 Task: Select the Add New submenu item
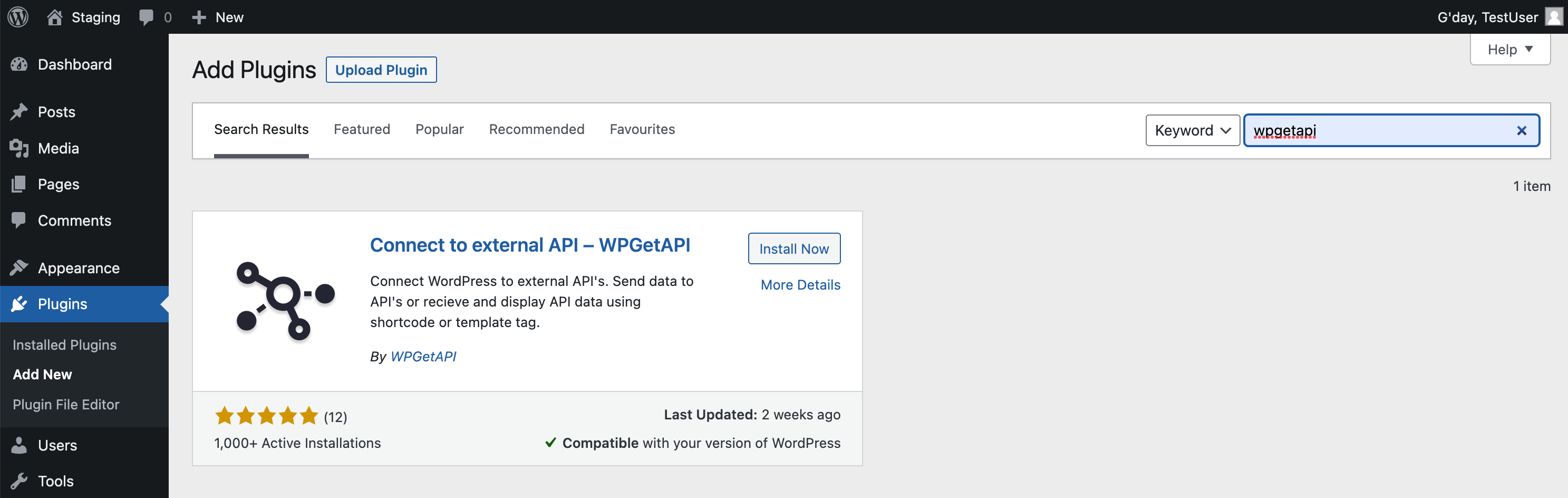[x=43, y=375]
